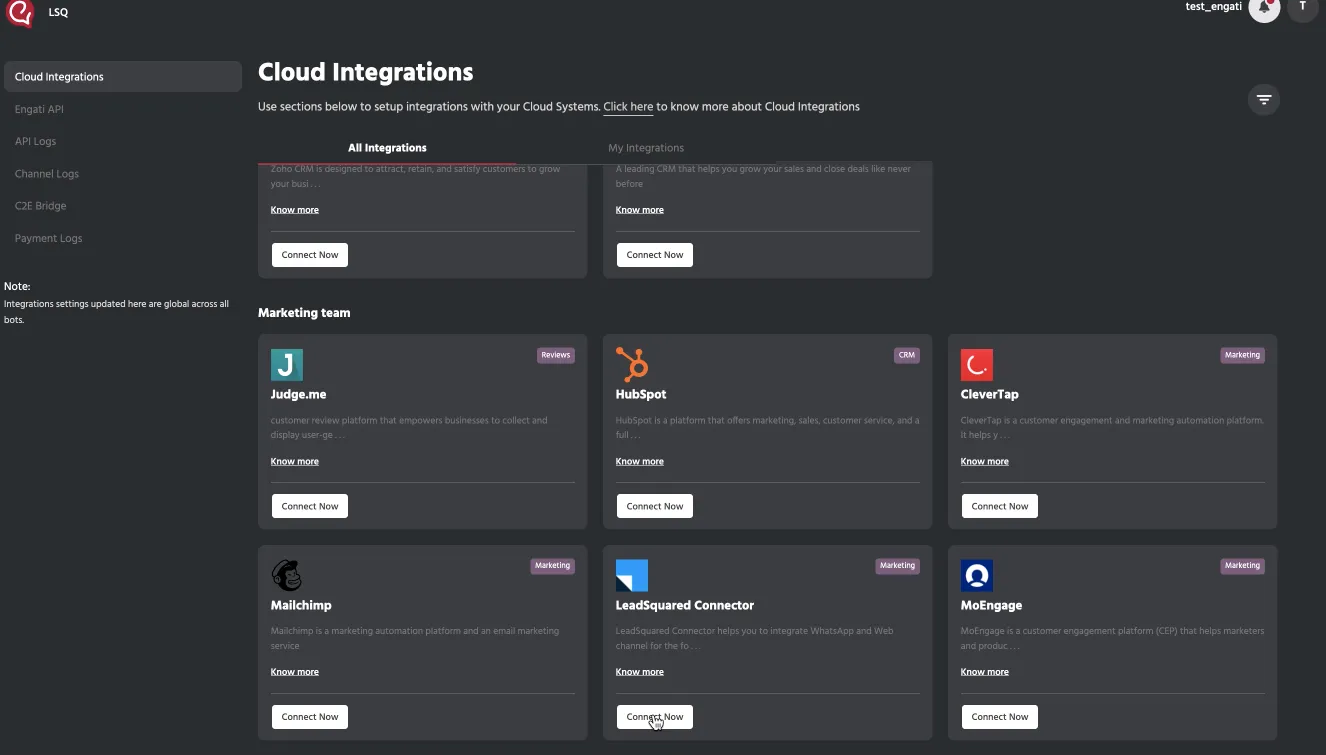Connect Mailchimp integration
This screenshot has width=1326, height=755.
point(310,717)
